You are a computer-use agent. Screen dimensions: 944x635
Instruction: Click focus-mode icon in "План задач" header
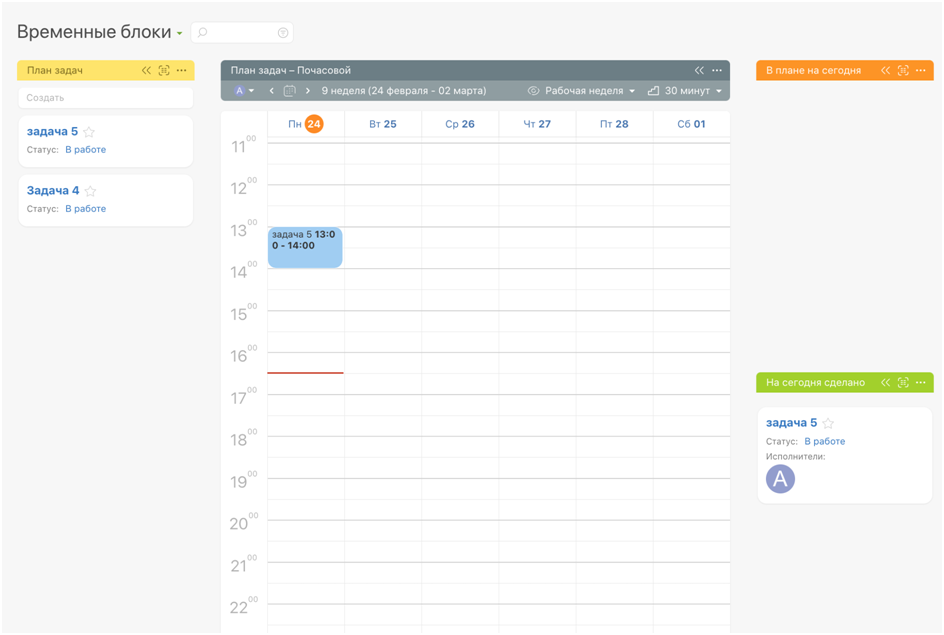(x=164, y=71)
